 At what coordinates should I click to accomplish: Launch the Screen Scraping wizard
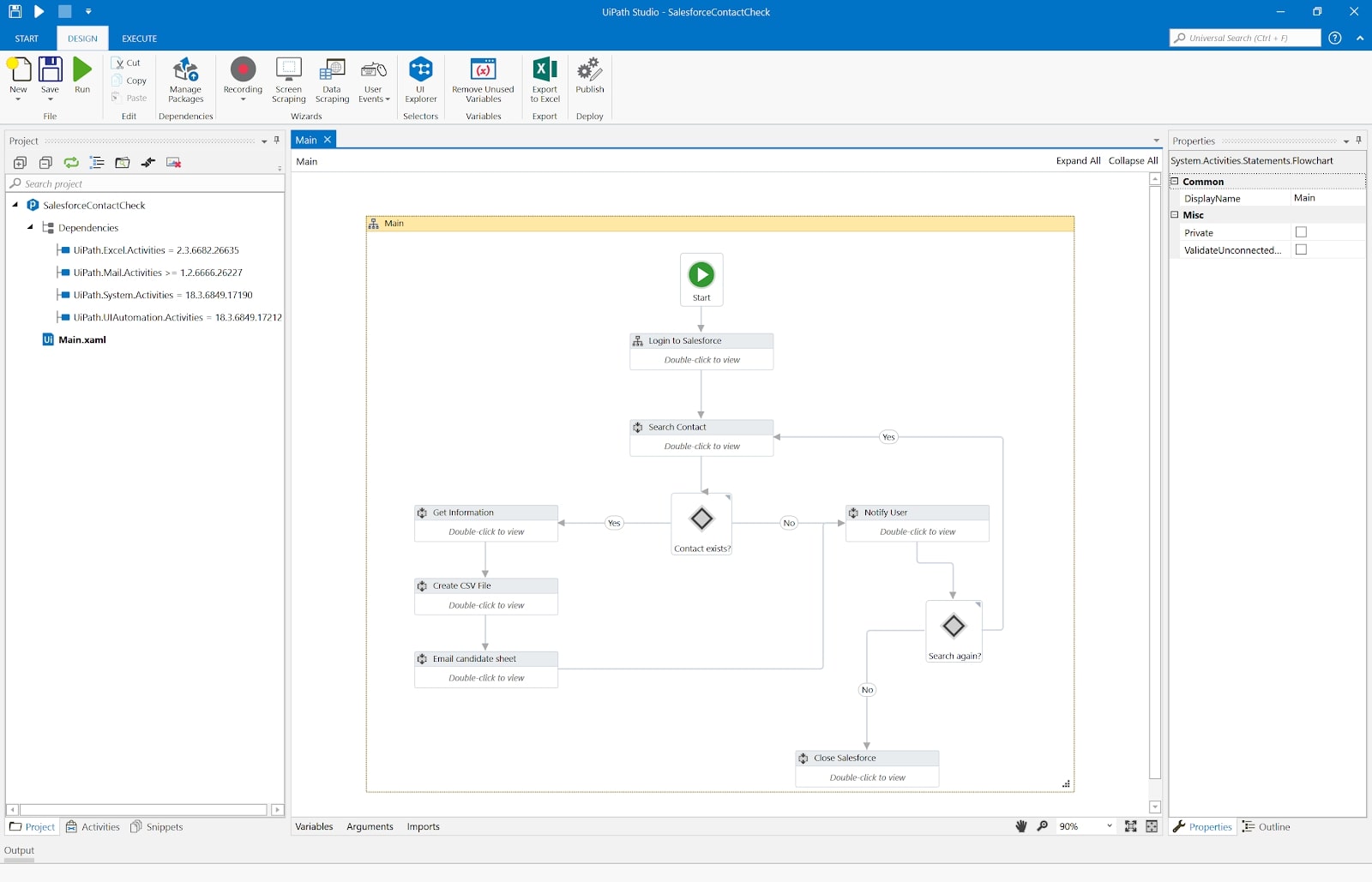click(288, 81)
